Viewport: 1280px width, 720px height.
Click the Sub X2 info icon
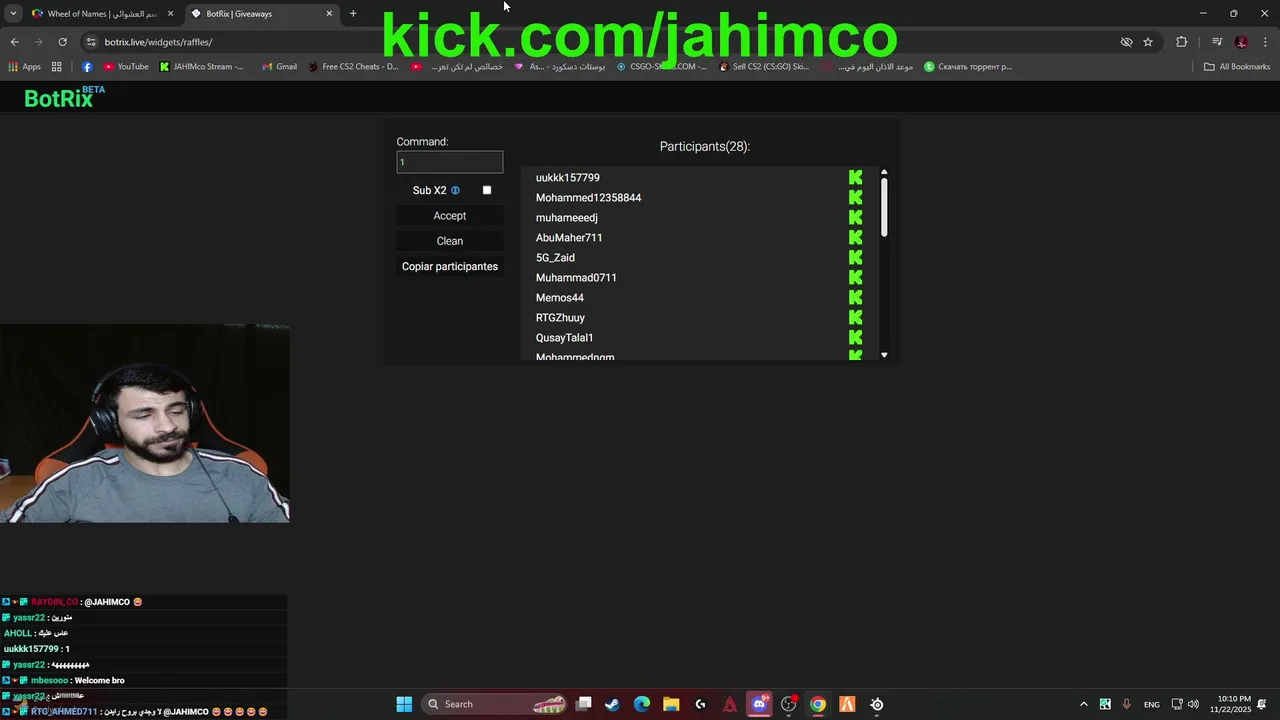click(455, 190)
